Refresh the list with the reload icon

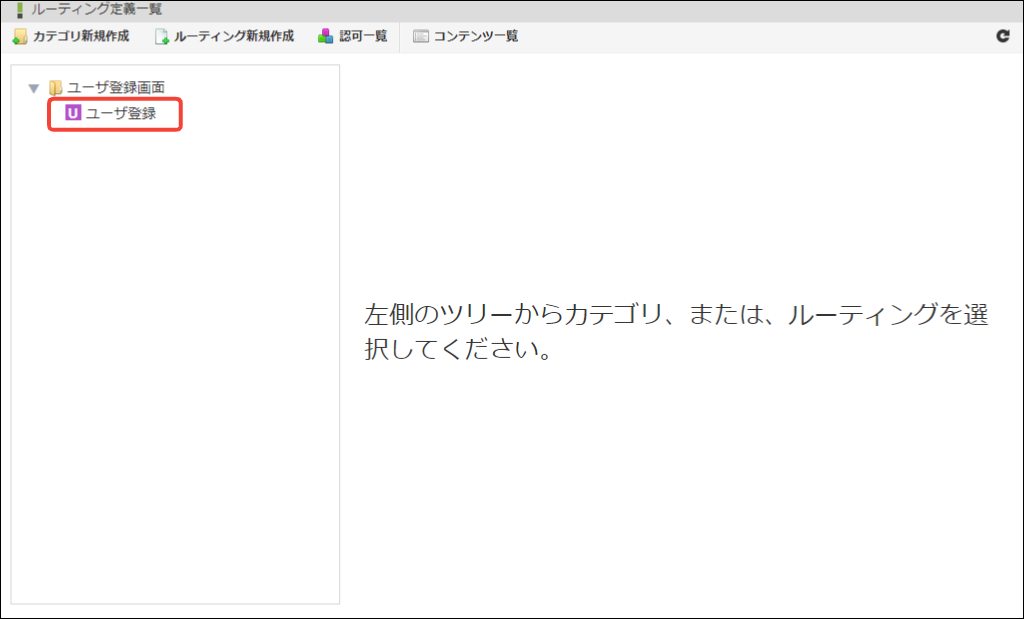[x=1003, y=36]
